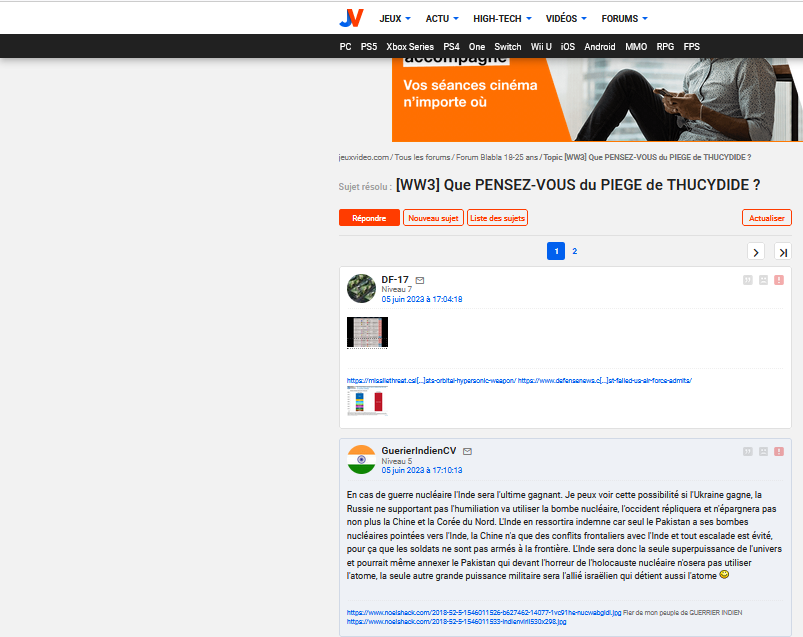Quote the DF-17 post

pyautogui.click(x=748, y=280)
